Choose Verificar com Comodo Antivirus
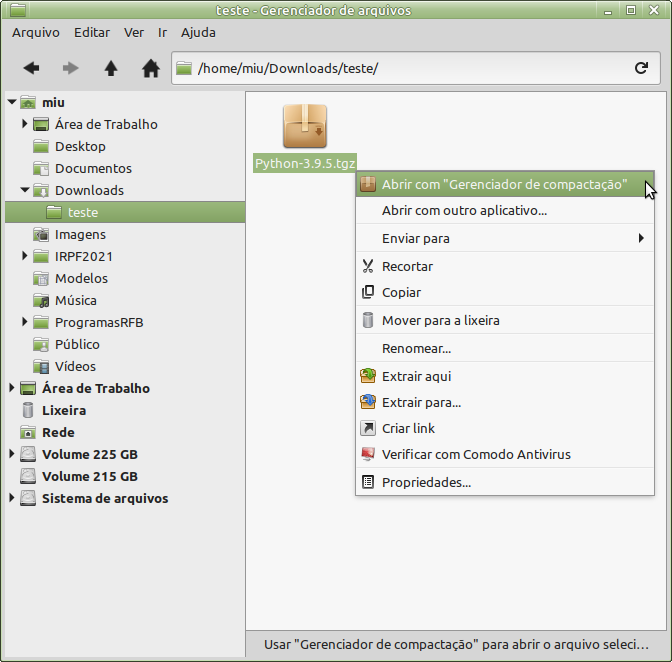This screenshot has width=672, height=662. (505, 454)
